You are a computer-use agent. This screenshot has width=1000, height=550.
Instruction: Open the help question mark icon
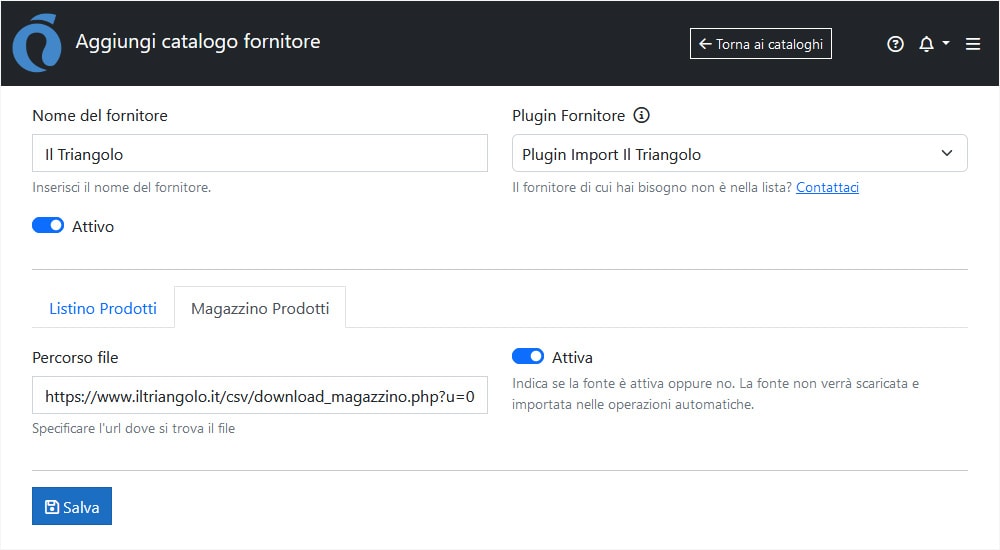point(895,44)
